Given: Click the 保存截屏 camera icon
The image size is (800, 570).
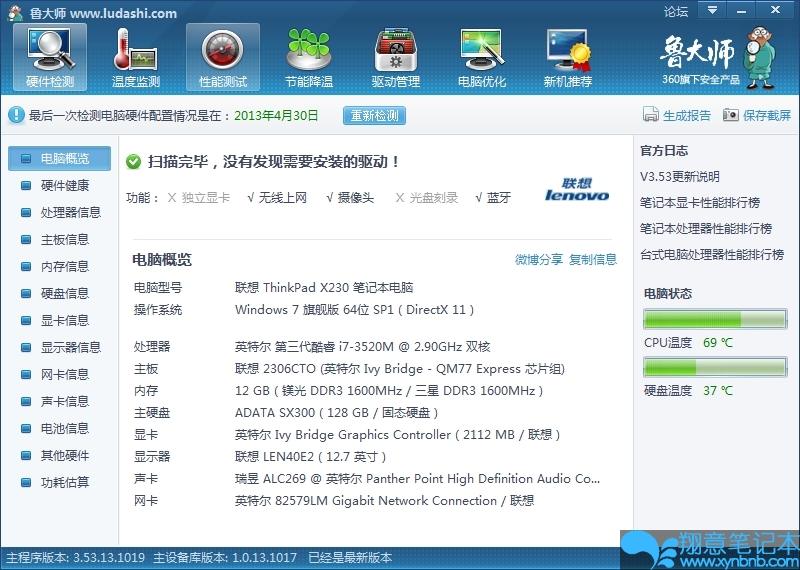Looking at the screenshot, I should (x=731, y=115).
